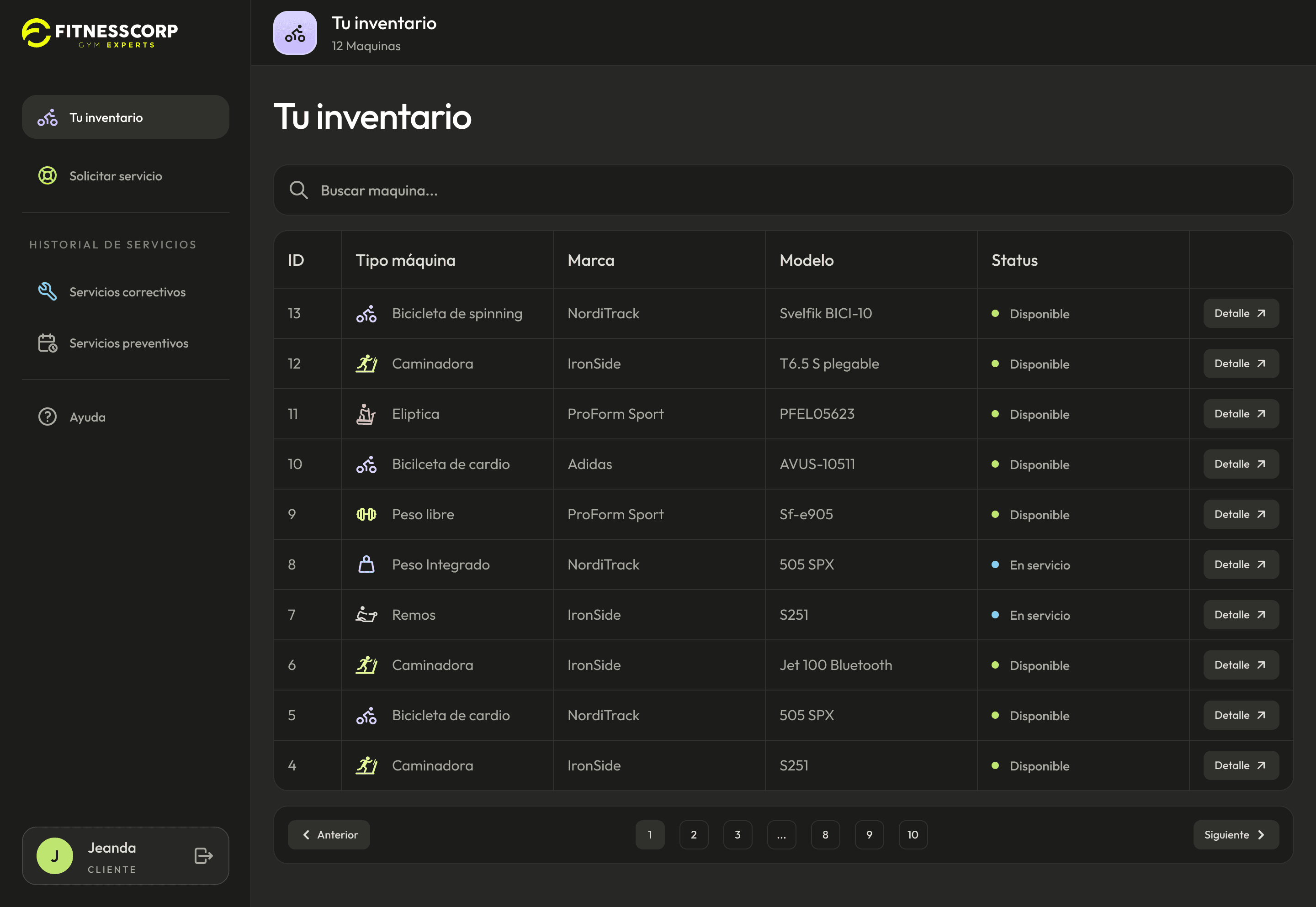Image resolution: width=1316 pixels, height=907 pixels.
Task: Go to Servicios preventivos
Action: pyautogui.click(x=126, y=343)
